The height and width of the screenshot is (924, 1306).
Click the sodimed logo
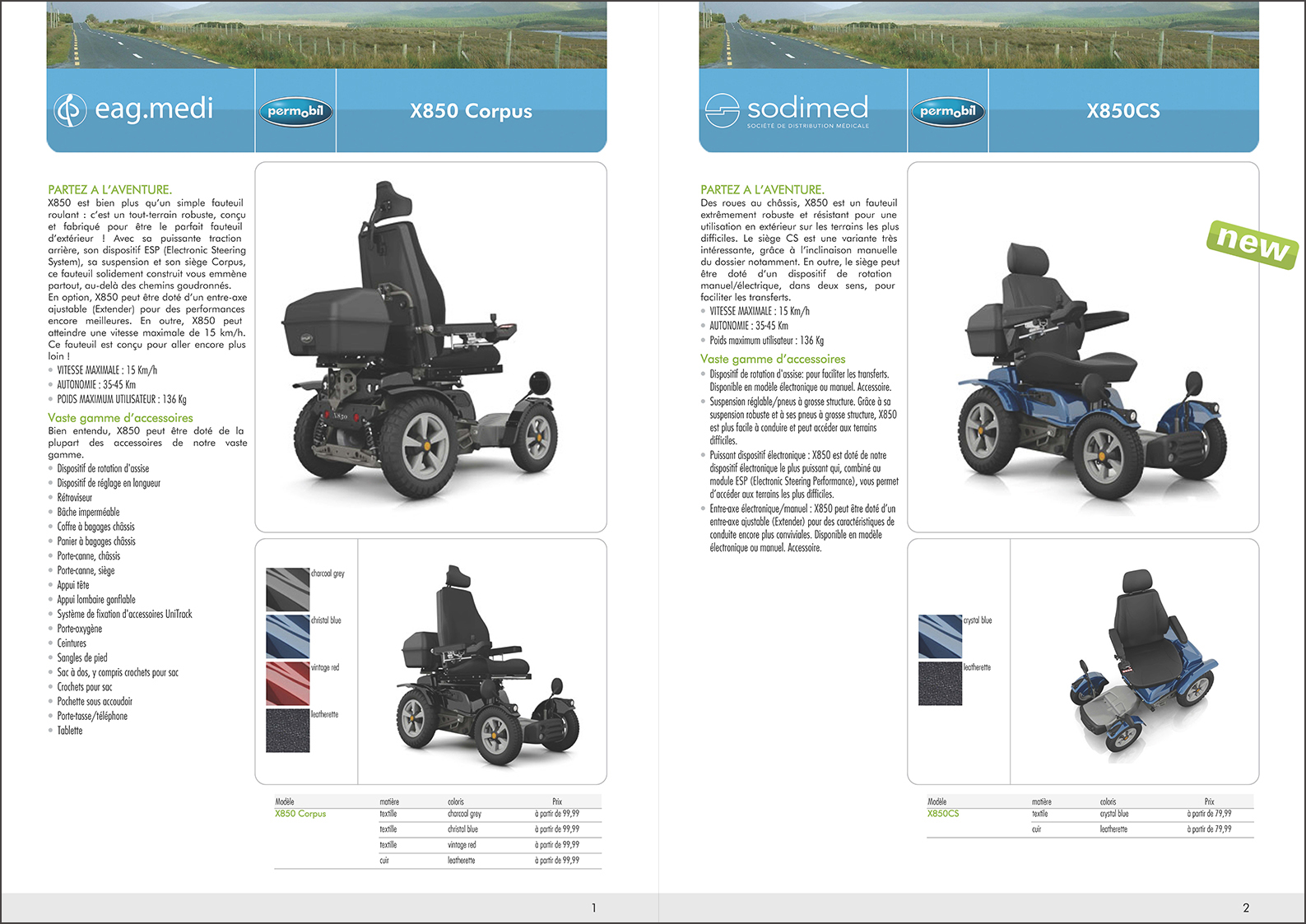click(x=787, y=110)
